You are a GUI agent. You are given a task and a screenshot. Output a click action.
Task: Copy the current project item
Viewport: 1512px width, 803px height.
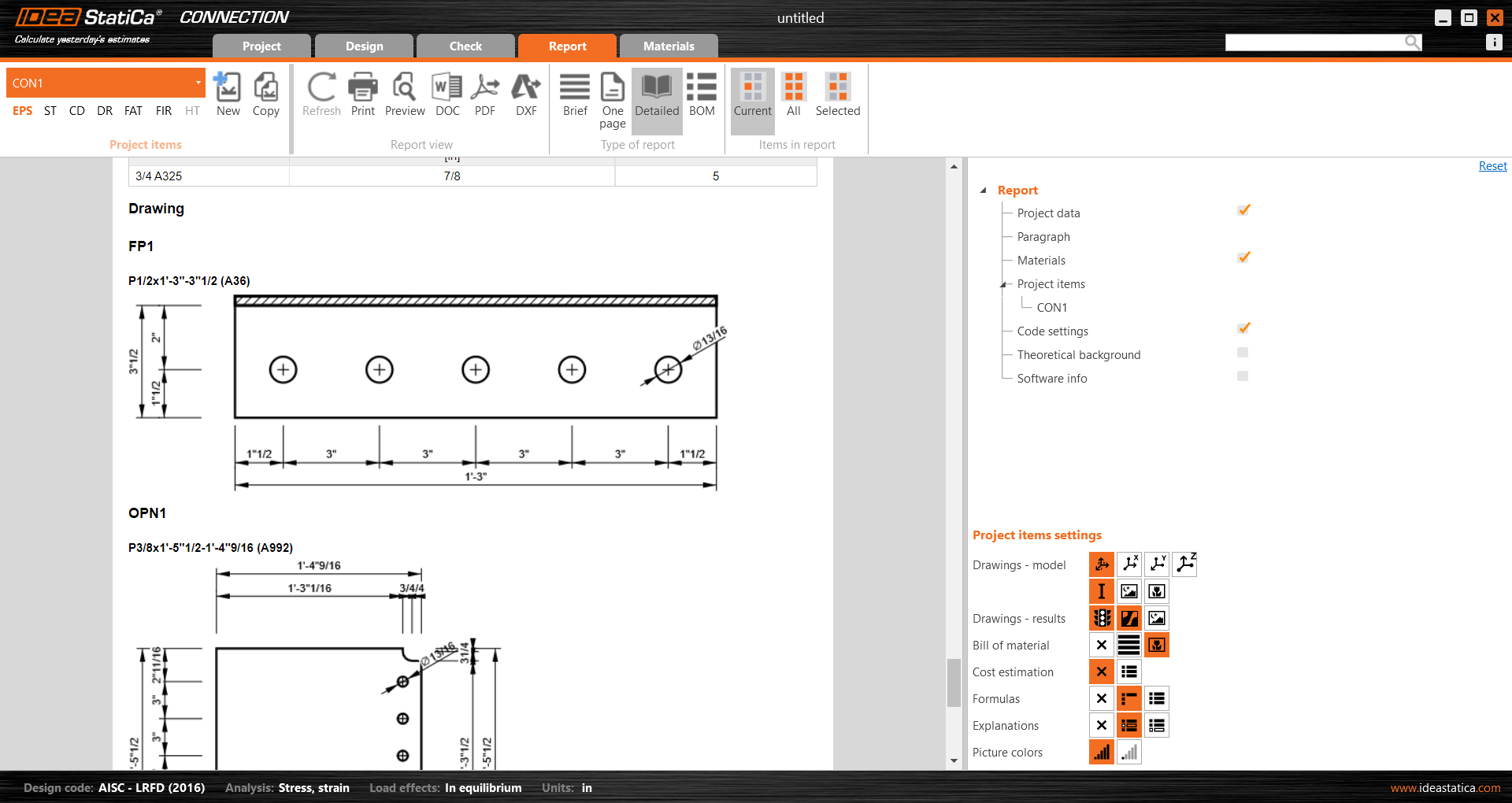(x=265, y=94)
